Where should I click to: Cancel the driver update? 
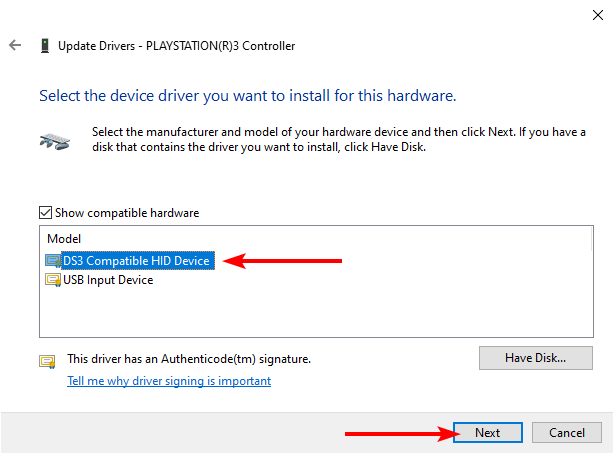coord(566,433)
